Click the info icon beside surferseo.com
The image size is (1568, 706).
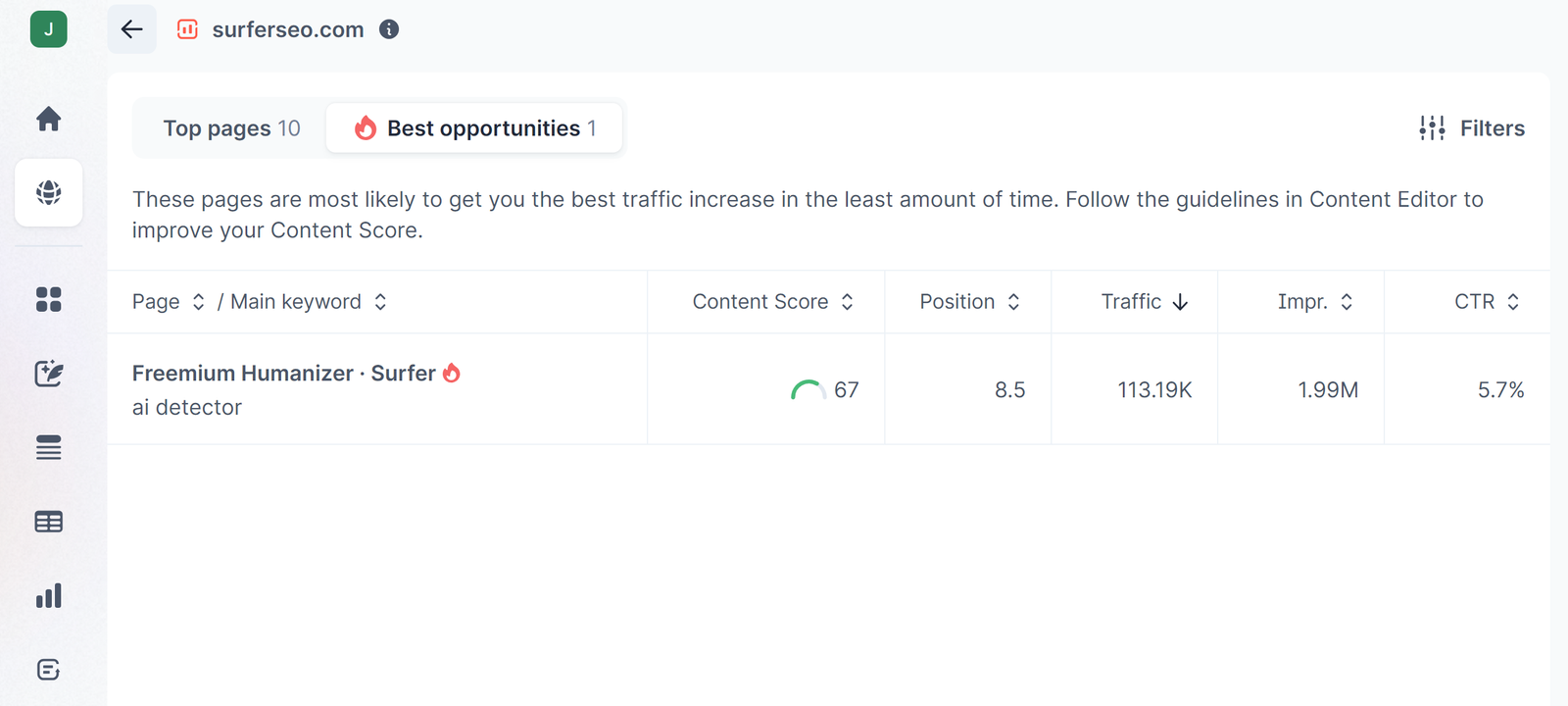(x=388, y=29)
